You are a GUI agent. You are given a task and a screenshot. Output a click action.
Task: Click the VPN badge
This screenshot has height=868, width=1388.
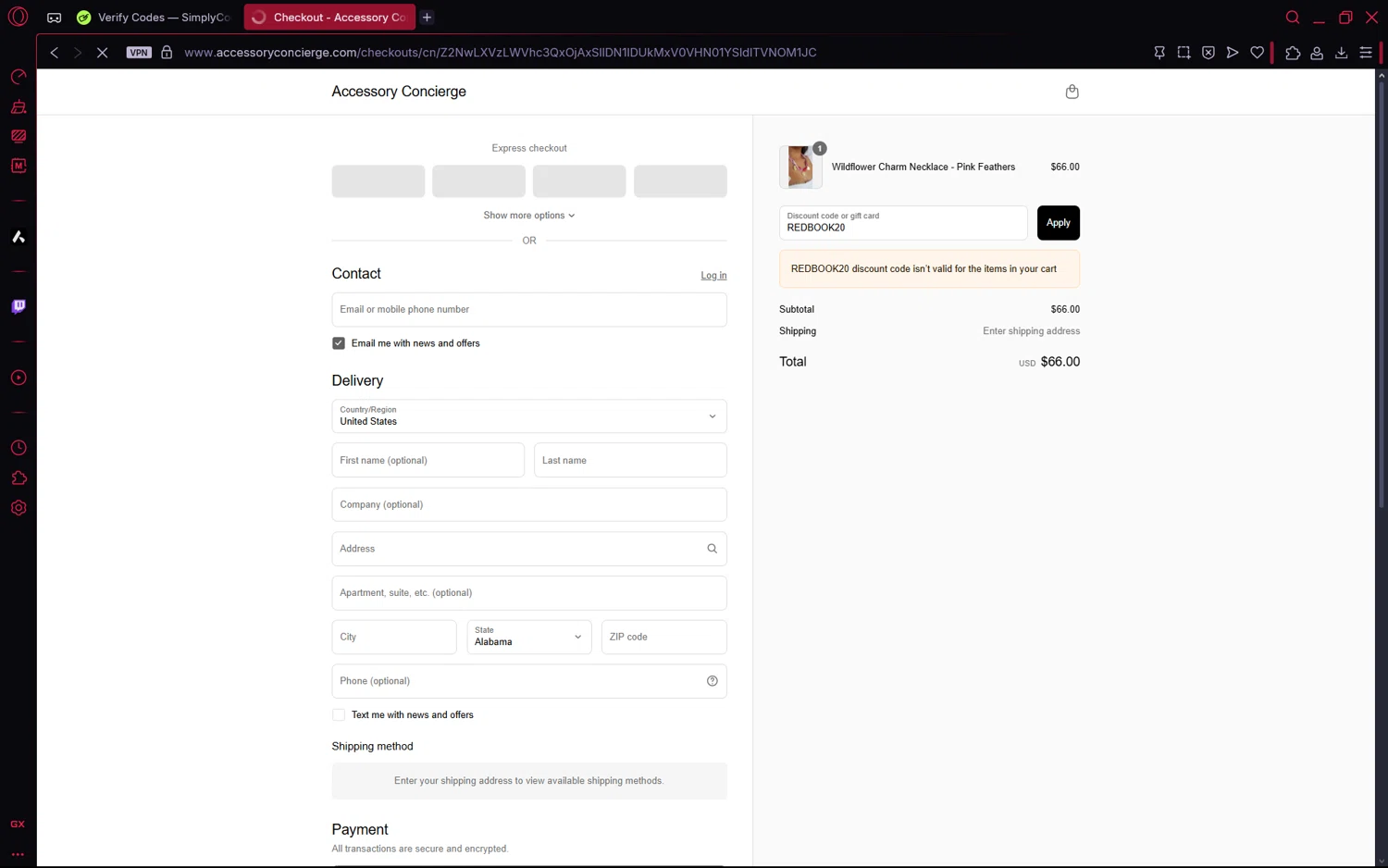tap(139, 53)
